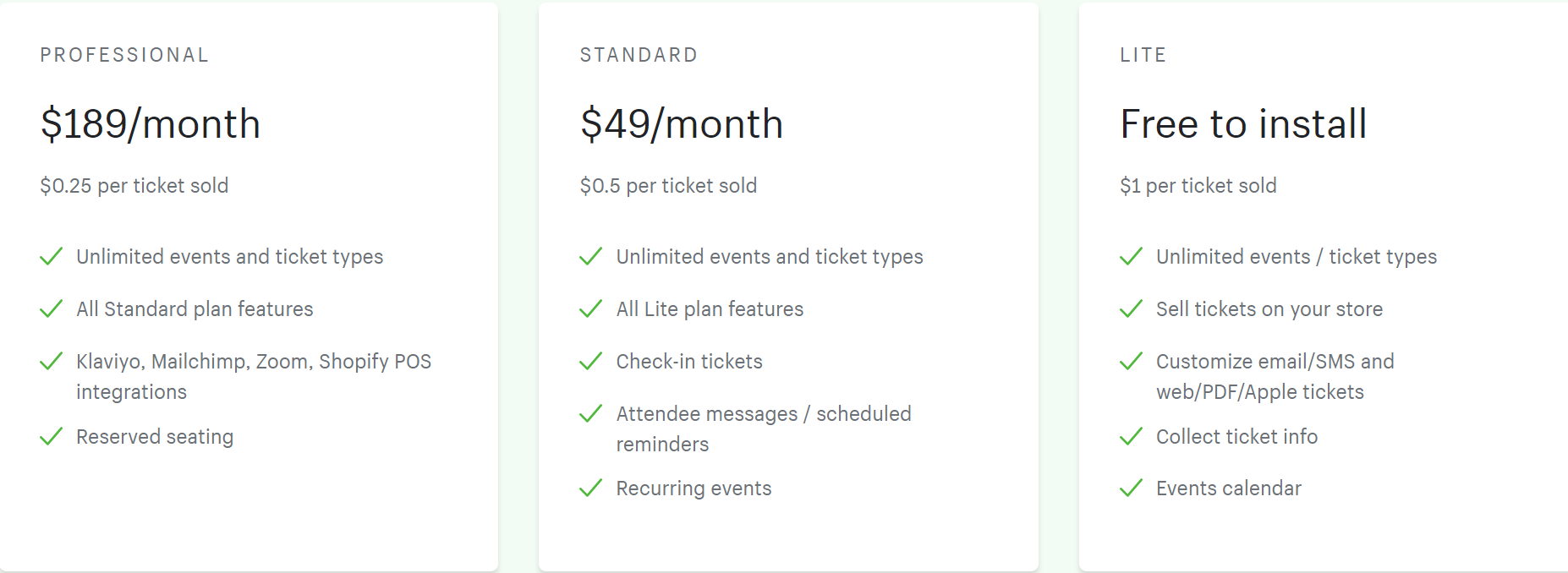Viewport: 1568px width, 573px height.
Task: Click checkmark next to Klaviyo integrations feature
Action: pos(52,361)
